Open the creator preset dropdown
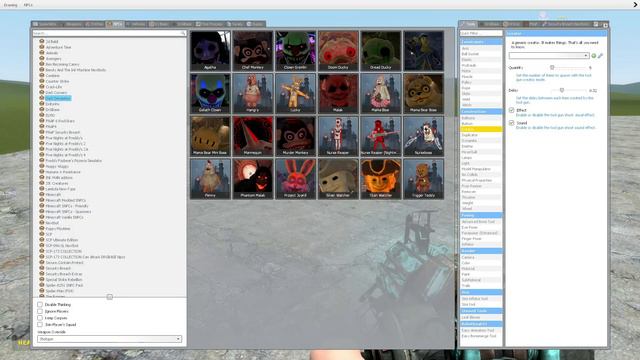Image resolution: width=640 pixels, height=360 pixels. click(x=549, y=56)
